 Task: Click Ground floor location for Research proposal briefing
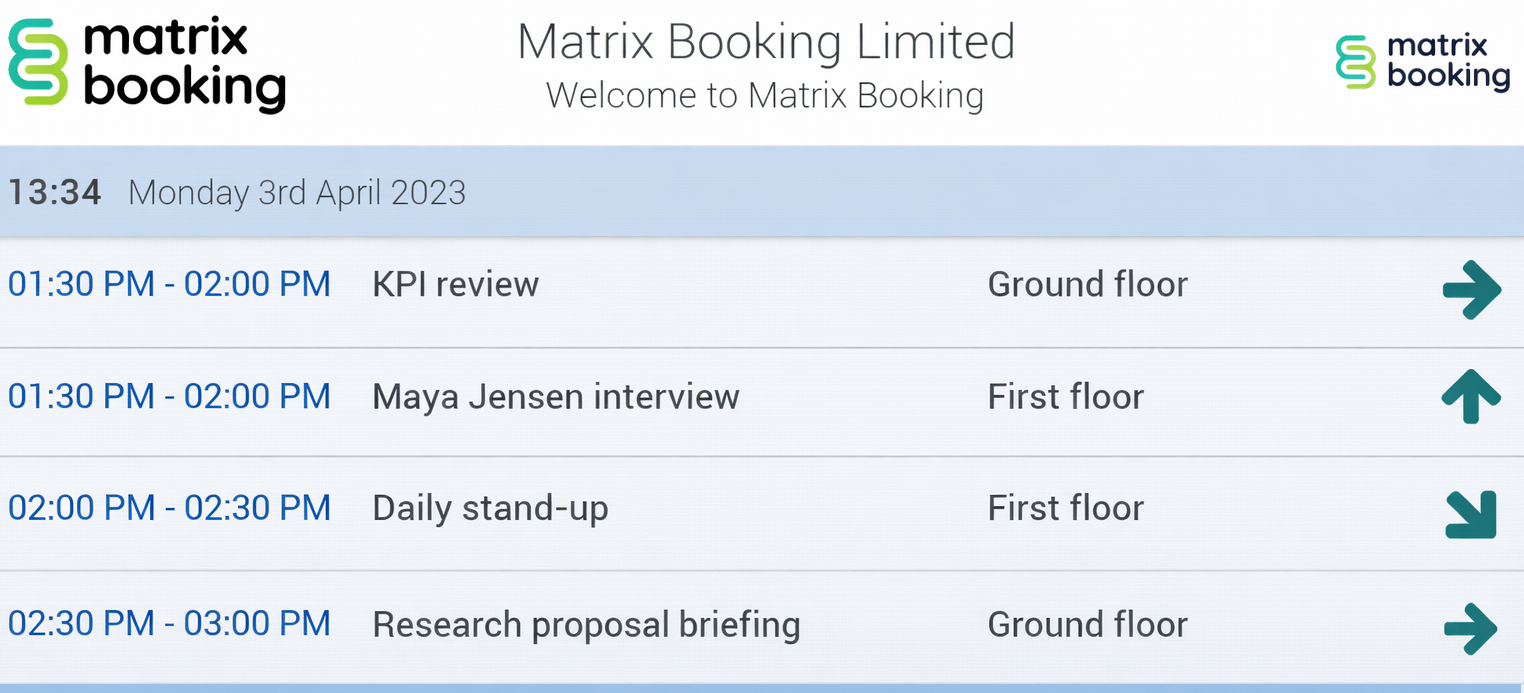click(x=1087, y=625)
